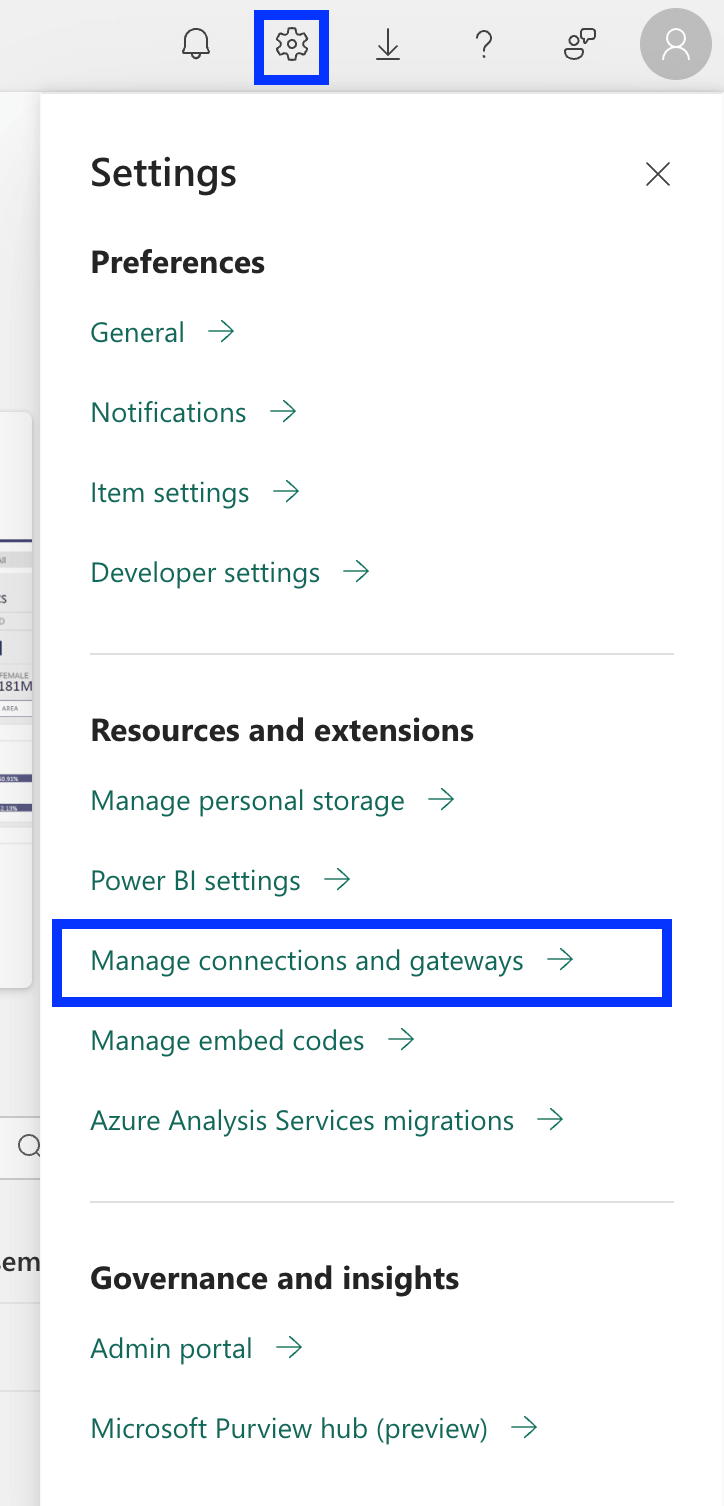
Task: Close the Settings panel
Action: 657,174
